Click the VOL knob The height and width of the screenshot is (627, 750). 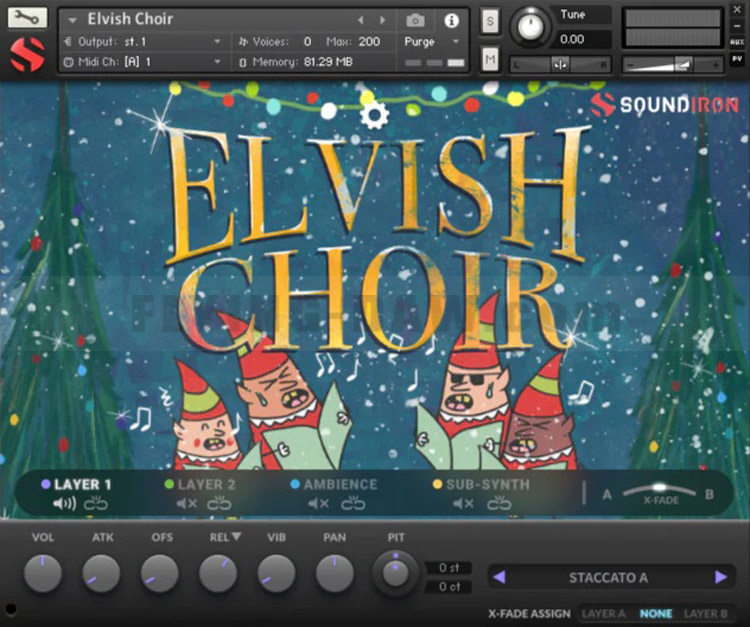click(43, 573)
